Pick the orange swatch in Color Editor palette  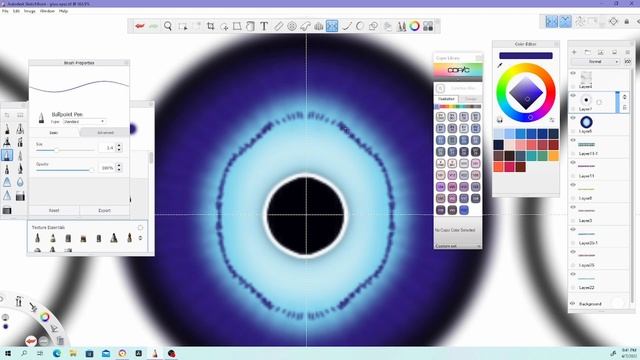pyautogui.click(x=553, y=156)
